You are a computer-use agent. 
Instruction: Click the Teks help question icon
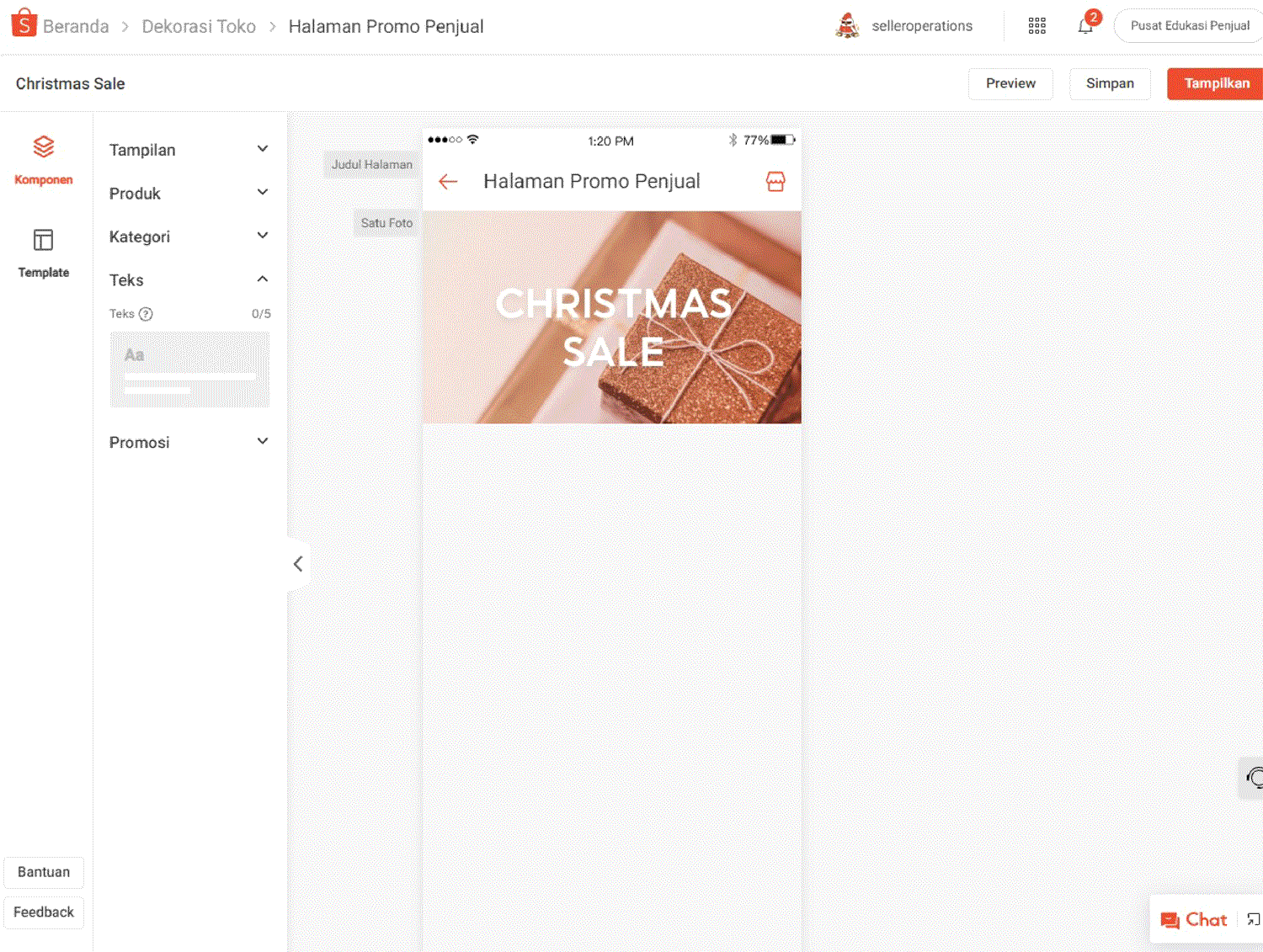[146, 314]
